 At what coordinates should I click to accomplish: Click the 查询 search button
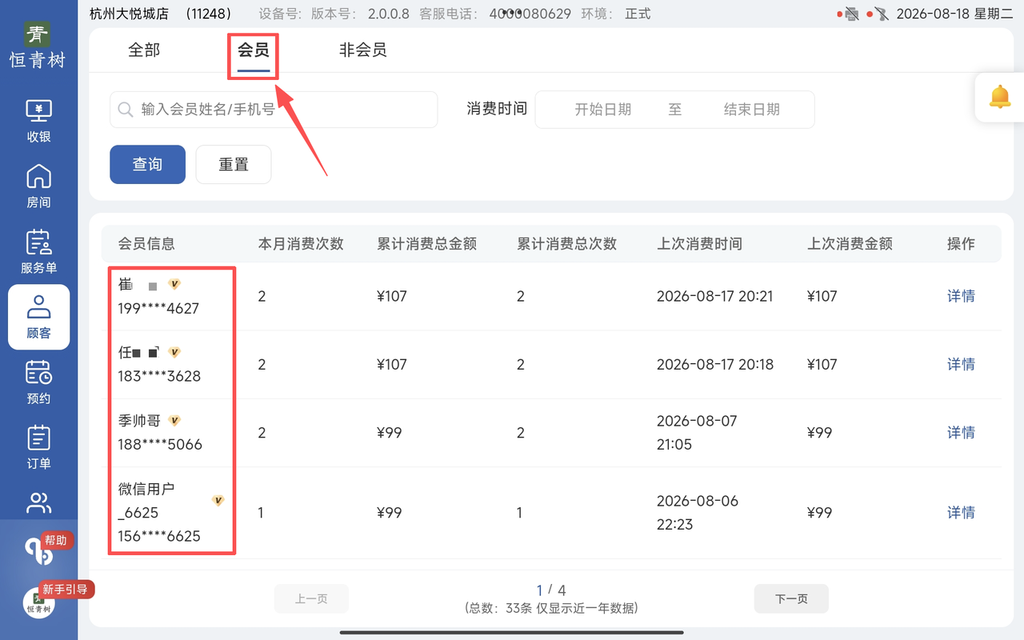(148, 165)
